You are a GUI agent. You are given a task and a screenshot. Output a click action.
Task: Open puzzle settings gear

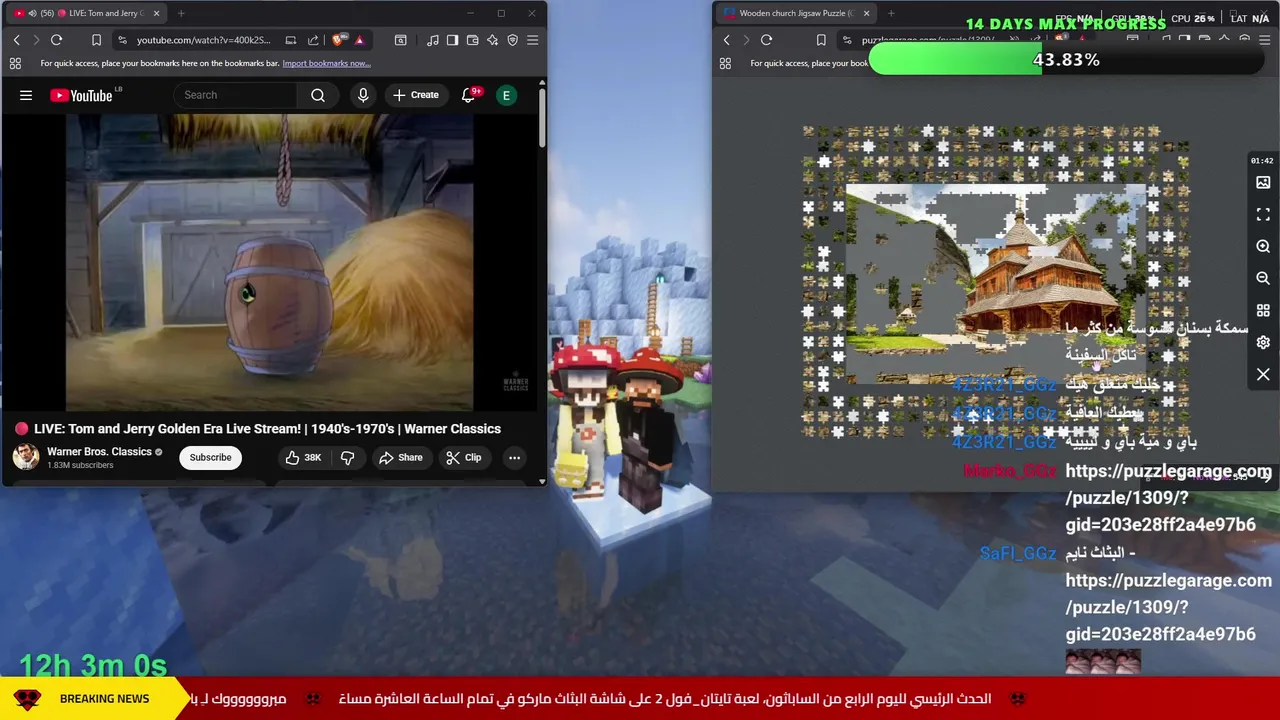(1263, 342)
